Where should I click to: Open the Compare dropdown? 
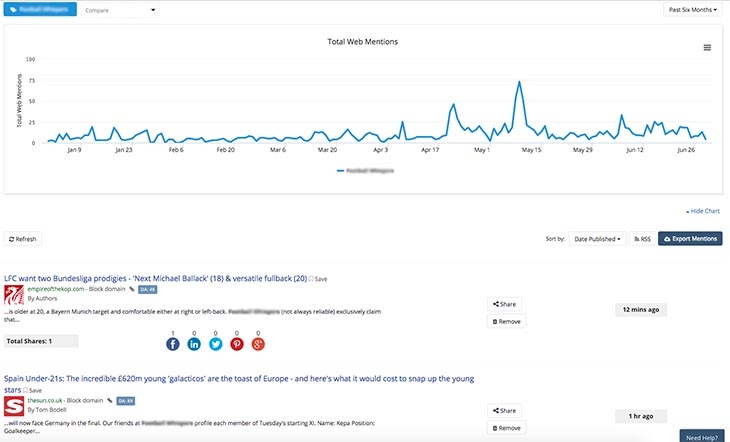tap(119, 10)
